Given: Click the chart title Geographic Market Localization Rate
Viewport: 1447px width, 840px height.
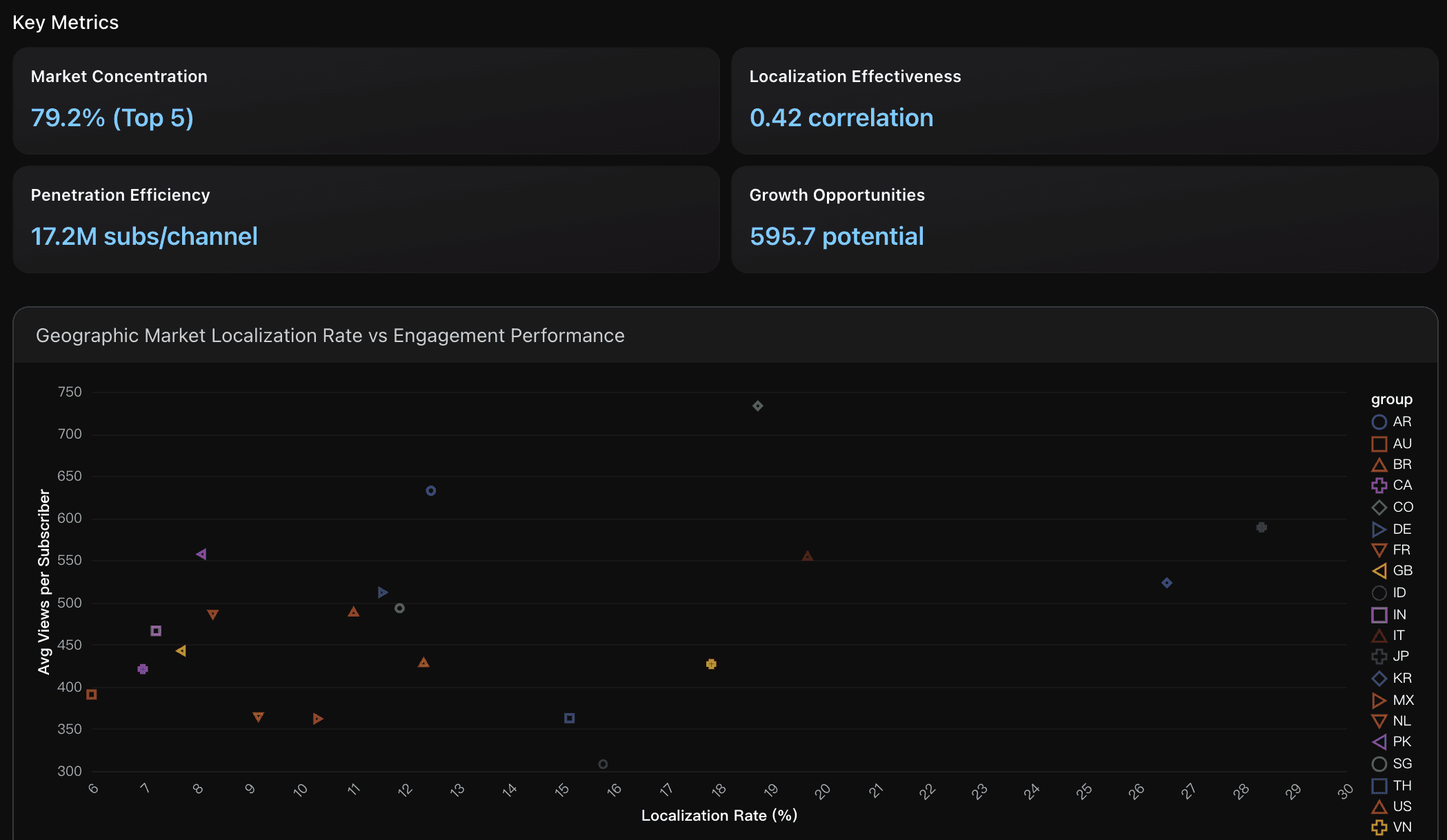Looking at the screenshot, I should [x=330, y=336].
